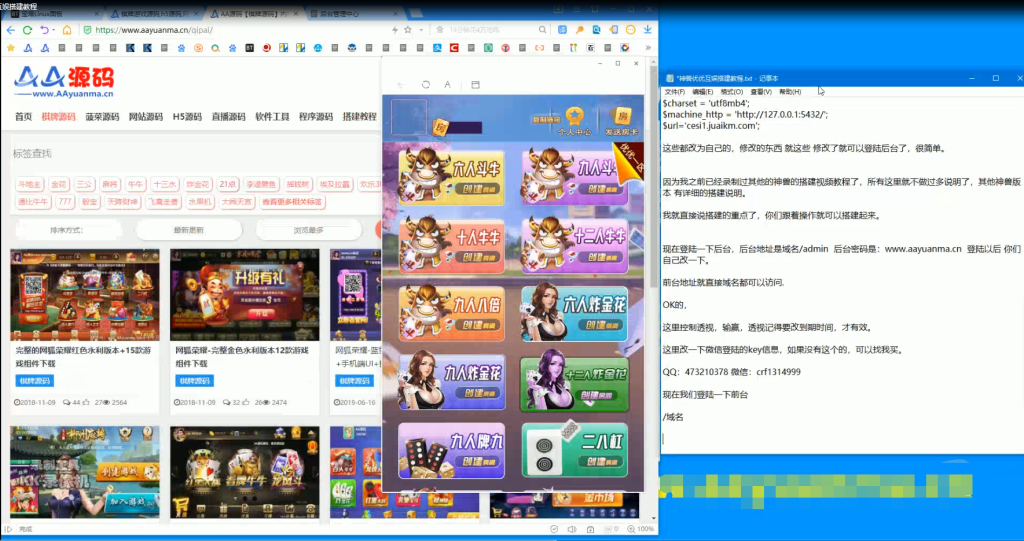Image resolution: width=1024 pixels, height=541 pixels.
Task: Click the game popup window layout icon
Action: pos(475,85)
